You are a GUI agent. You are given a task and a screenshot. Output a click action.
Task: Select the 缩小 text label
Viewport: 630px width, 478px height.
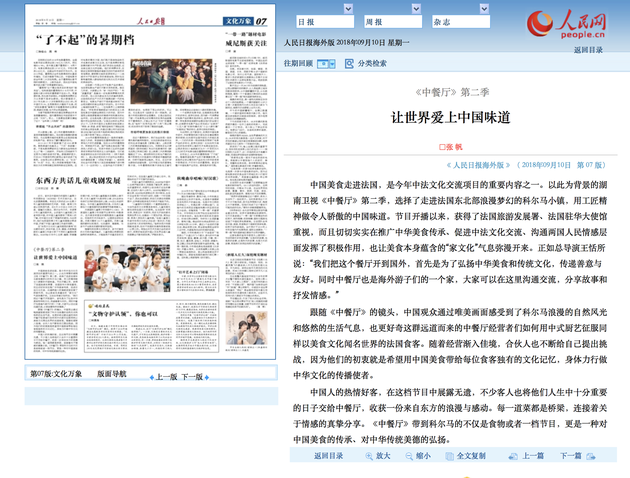point(423,456)
